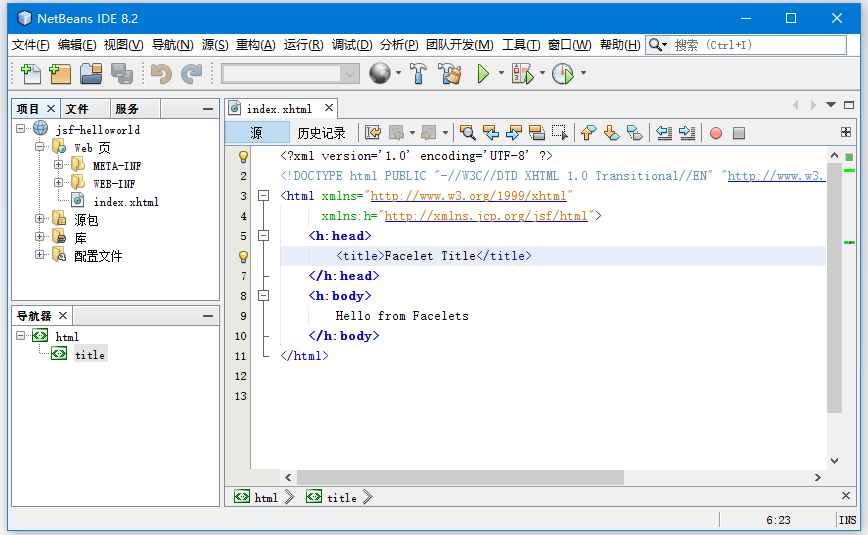Click the Find Selection magnifier icon in editor toolbar
Viewport: 868px width, 535px height.
pyautogui.click(x=467, y=133)
